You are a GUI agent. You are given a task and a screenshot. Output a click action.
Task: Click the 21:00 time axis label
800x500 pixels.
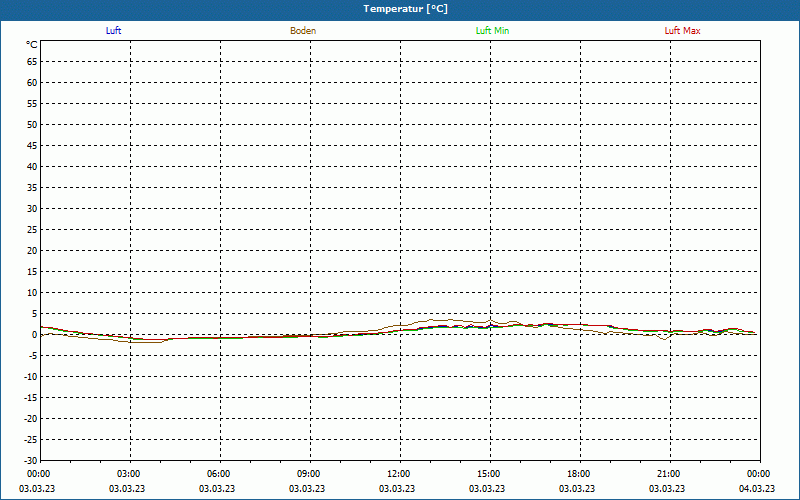pos(668,474)
